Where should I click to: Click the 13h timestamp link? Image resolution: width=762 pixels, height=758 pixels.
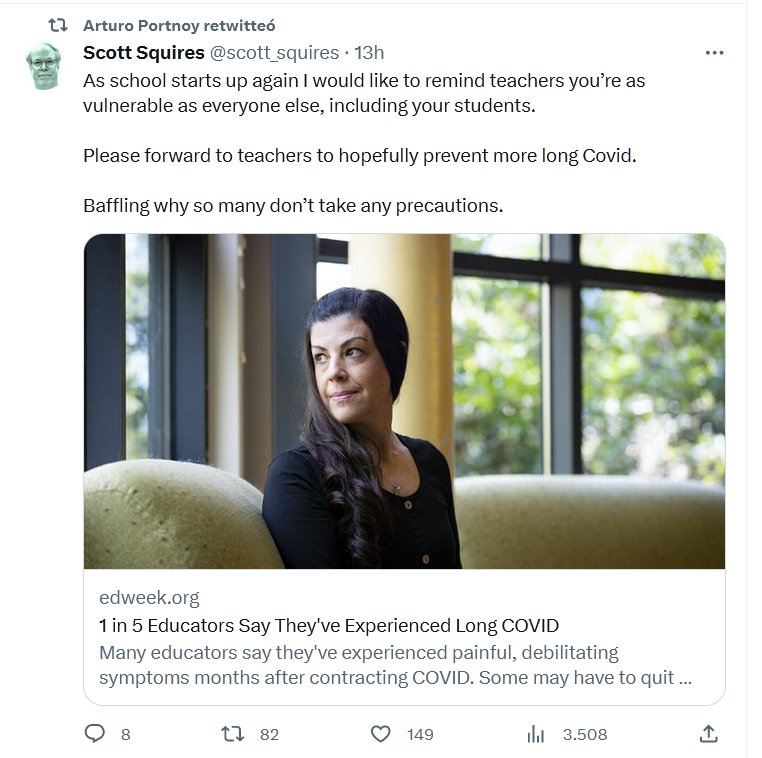point(369,53)
